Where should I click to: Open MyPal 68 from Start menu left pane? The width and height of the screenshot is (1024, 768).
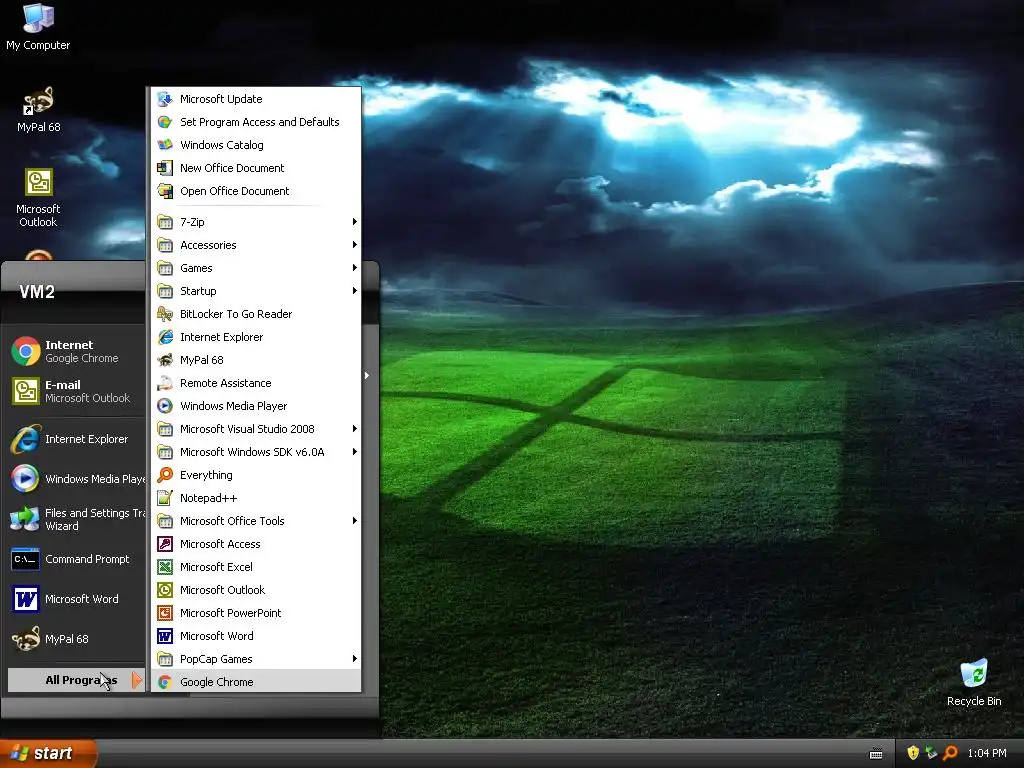point(76,639)
